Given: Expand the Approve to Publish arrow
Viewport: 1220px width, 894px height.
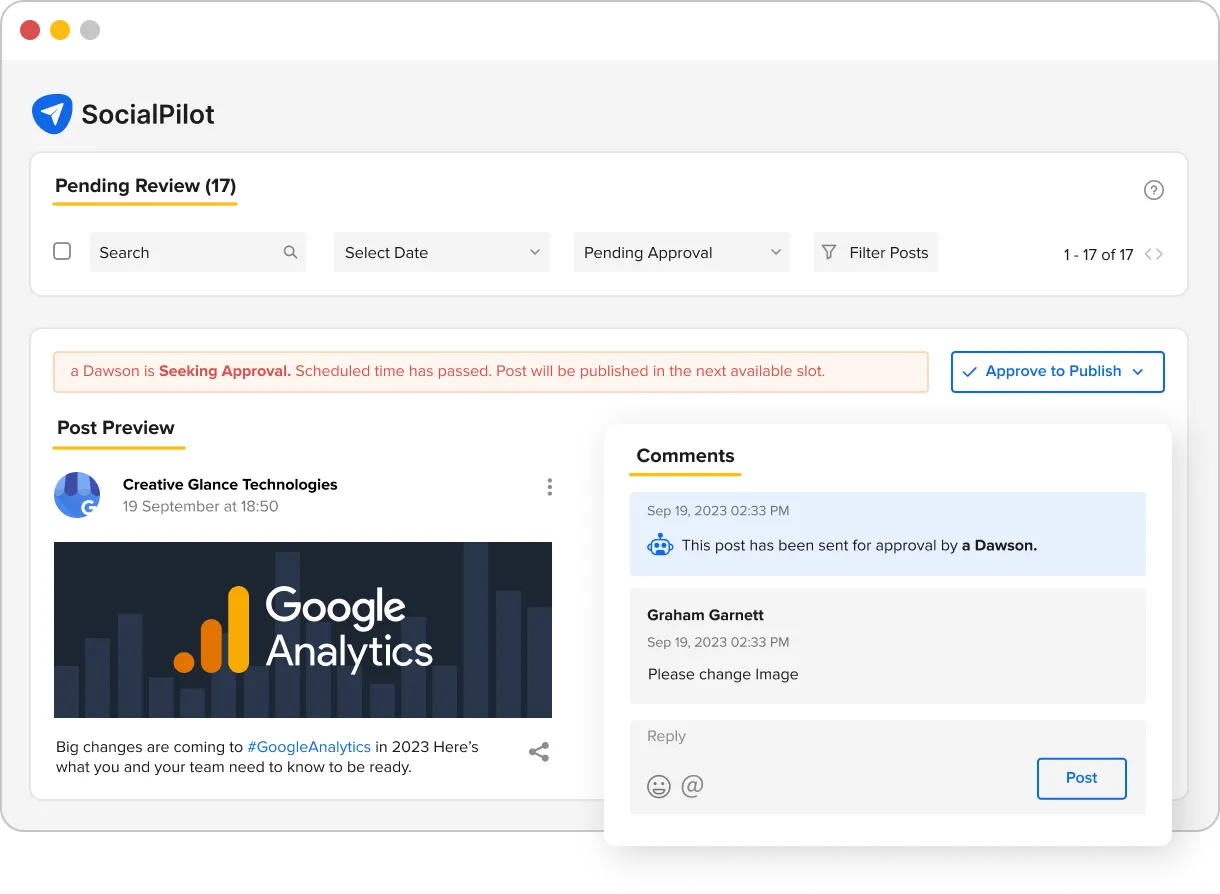Looking at the screenshot, I should click(x=1137, y=372).
